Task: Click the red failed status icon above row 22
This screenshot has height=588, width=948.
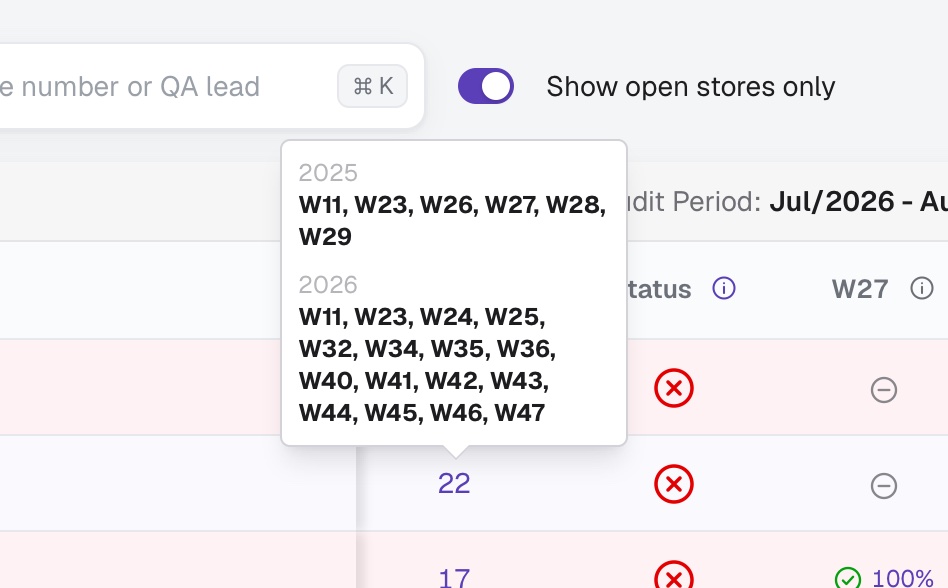Action: (x=674, y=388)
